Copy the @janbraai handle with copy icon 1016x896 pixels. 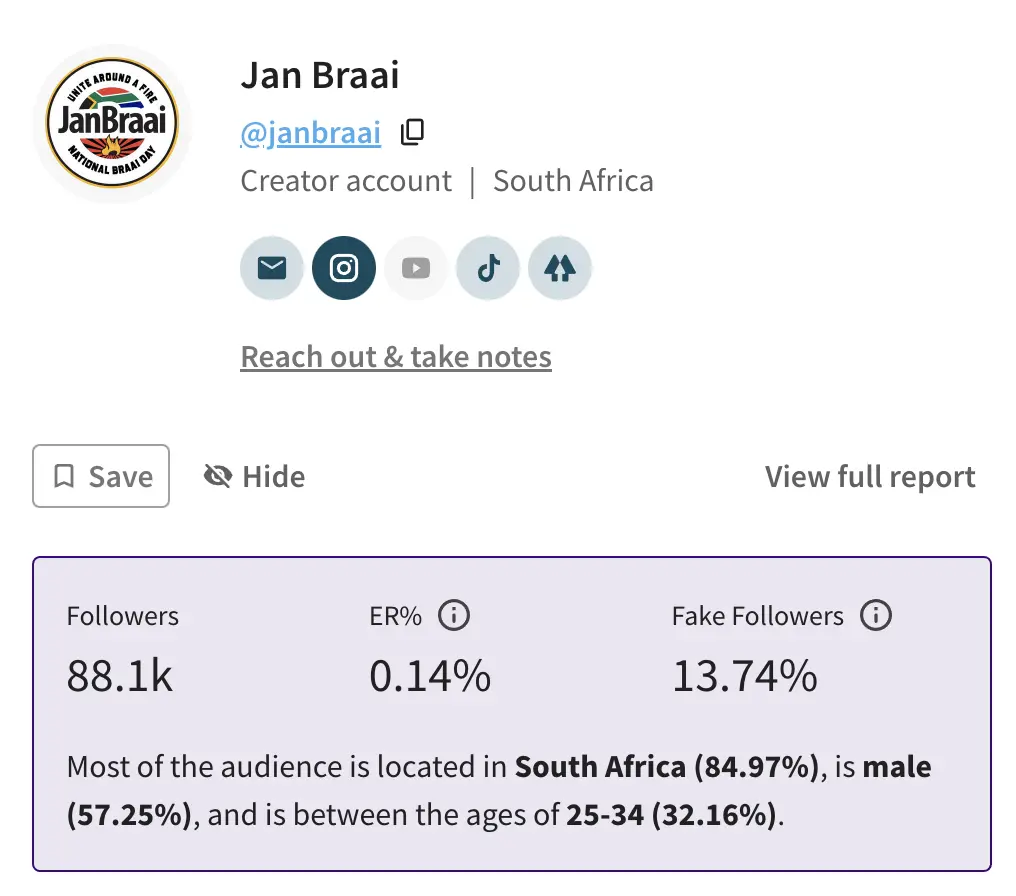pos(412,131)
